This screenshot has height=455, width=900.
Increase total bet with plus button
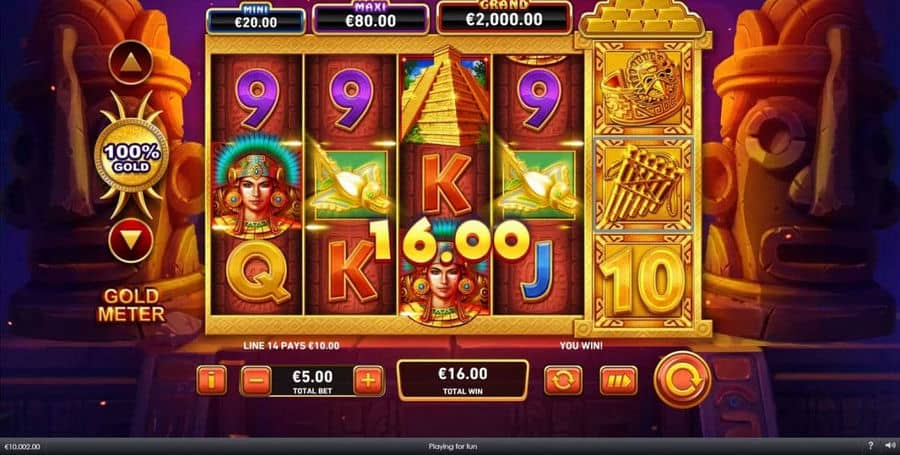click(x=368, y=380)
